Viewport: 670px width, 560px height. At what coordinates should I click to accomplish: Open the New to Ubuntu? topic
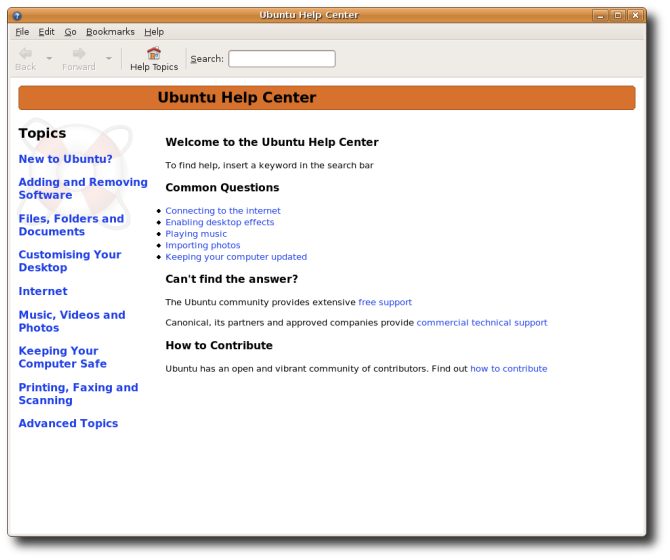point(65,159)
